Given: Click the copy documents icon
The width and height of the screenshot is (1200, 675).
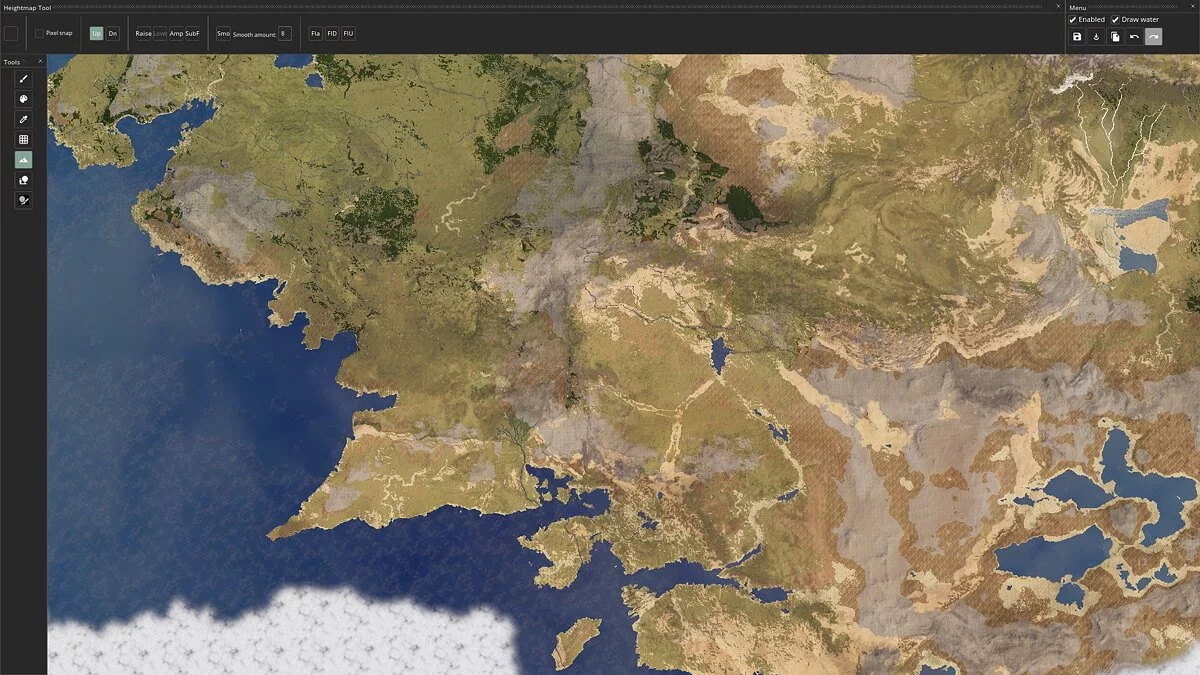Looking at the screenshot, I should [x=1115, y=37].
